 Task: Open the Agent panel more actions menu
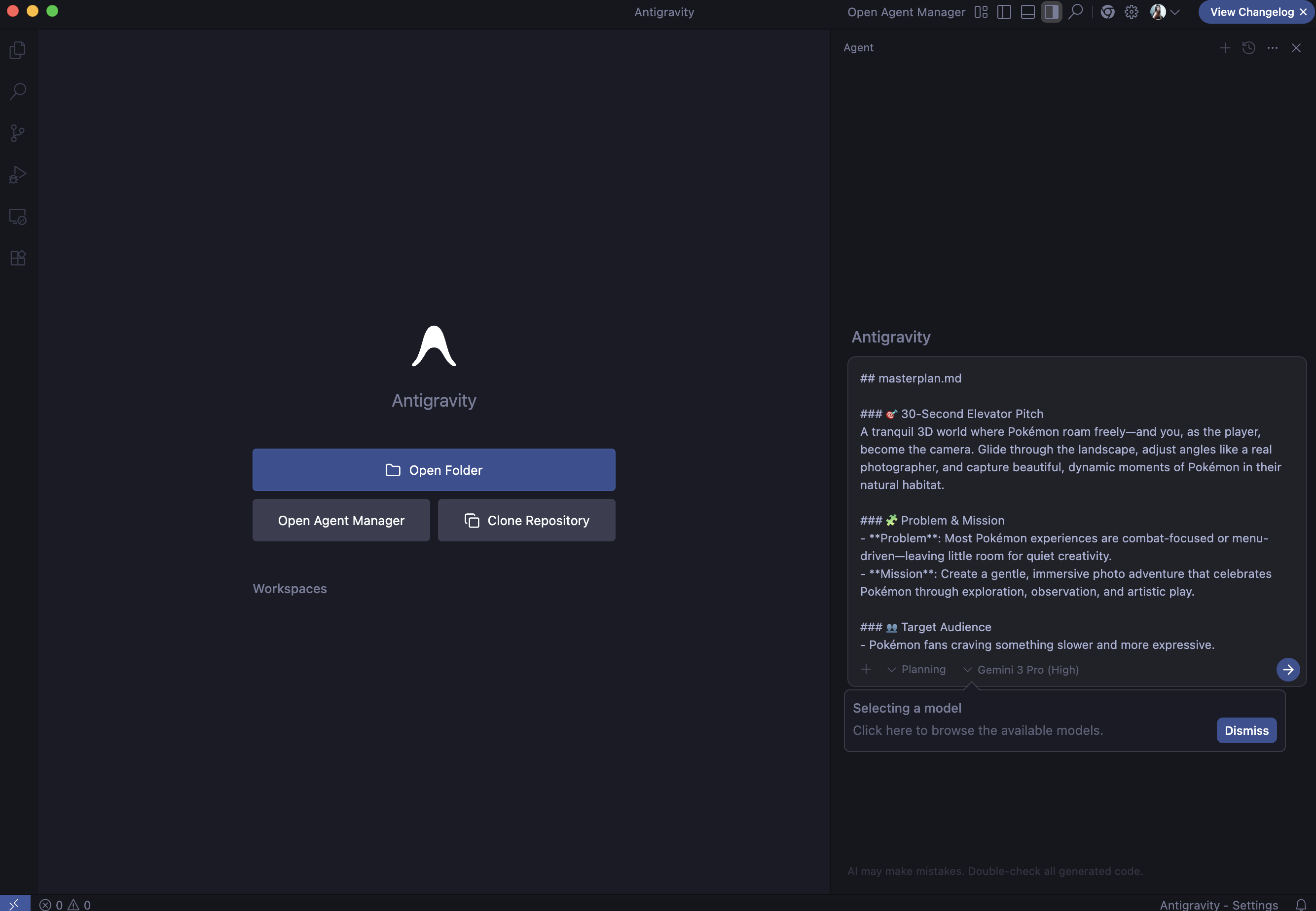coord(1272,48)
